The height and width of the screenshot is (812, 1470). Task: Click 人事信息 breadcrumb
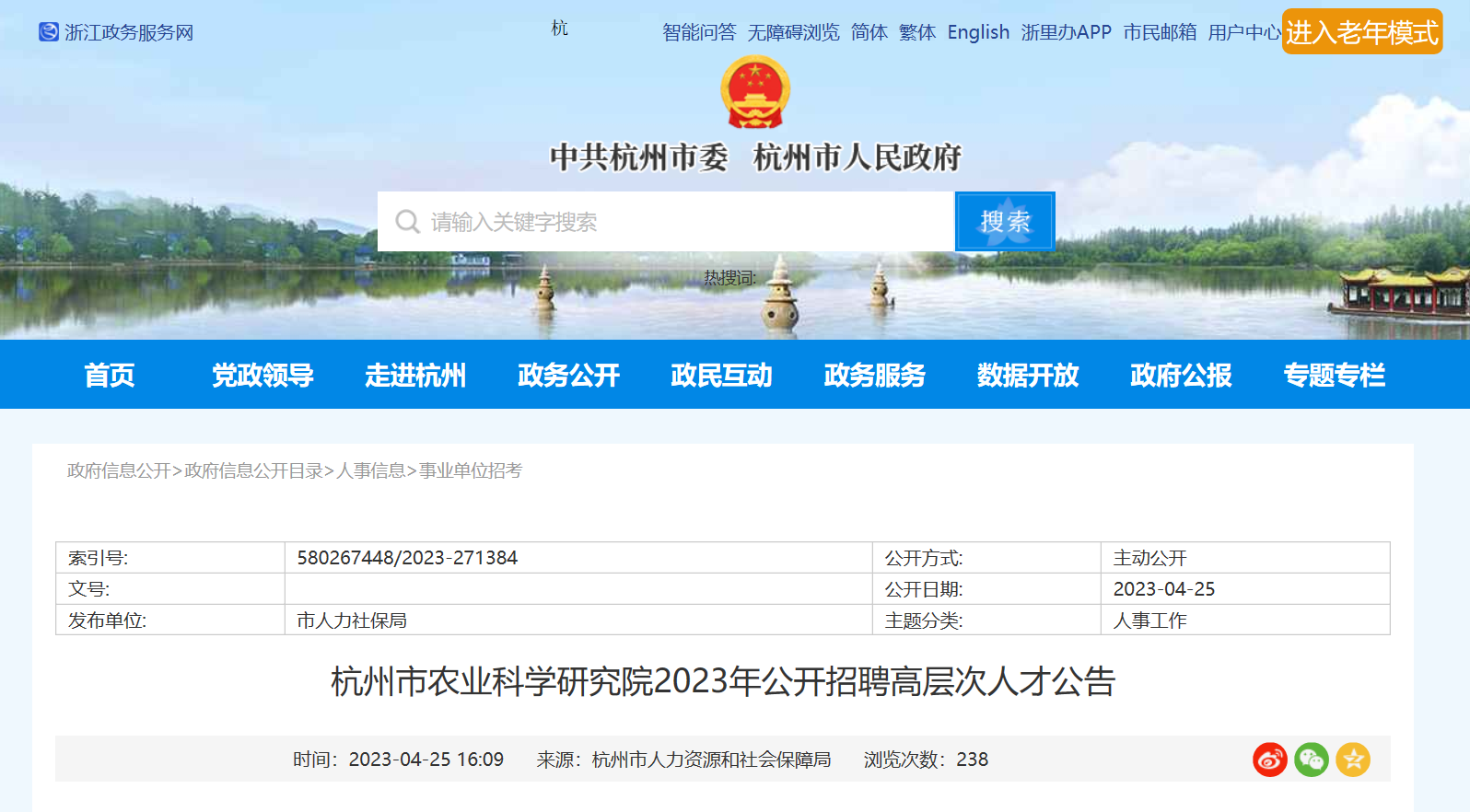(371, 470)
